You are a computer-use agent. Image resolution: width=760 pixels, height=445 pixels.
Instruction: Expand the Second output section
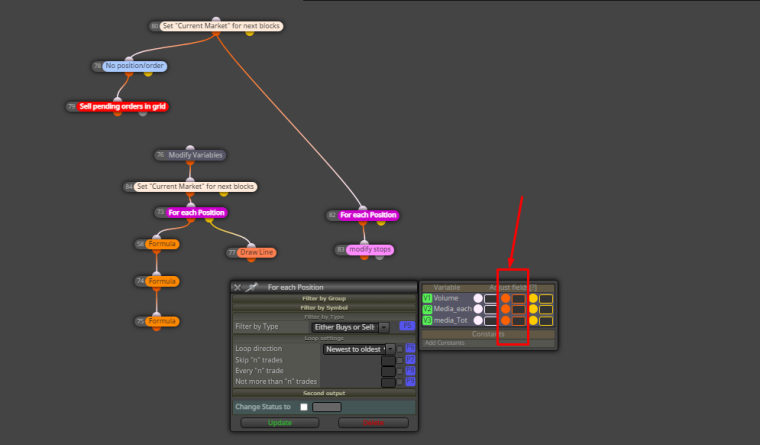coord(324,393)
